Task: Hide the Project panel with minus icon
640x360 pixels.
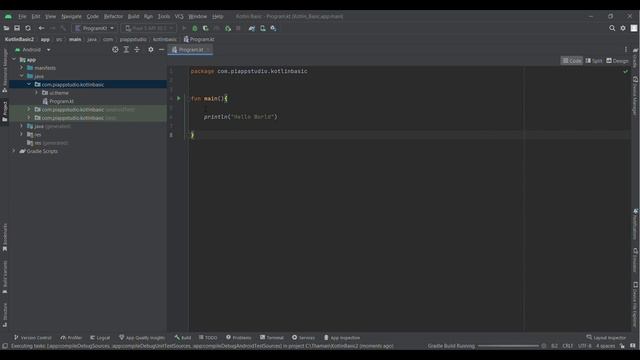Action: point(162,50)
